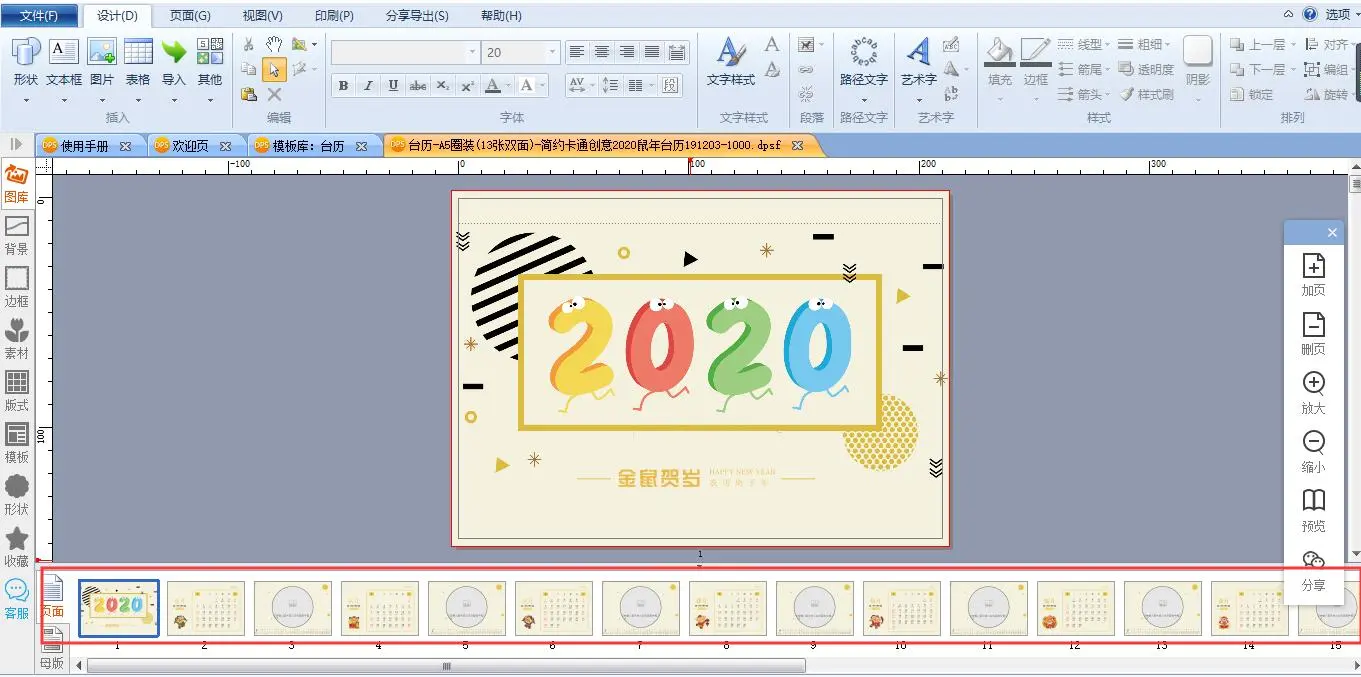Click the 加页 add page icon
This screenshot has width=1361, height=677.
tap(1313, 274)
